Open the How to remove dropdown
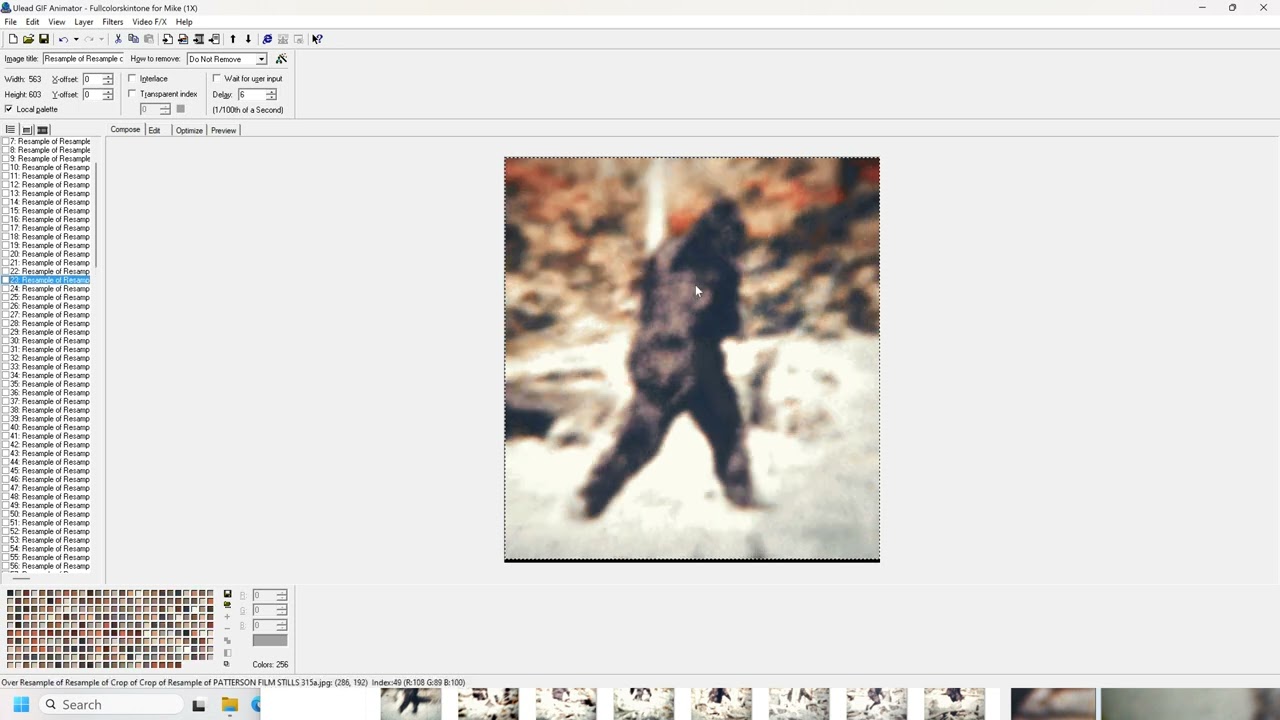1280x720 pixels. (x=261, y=59)
